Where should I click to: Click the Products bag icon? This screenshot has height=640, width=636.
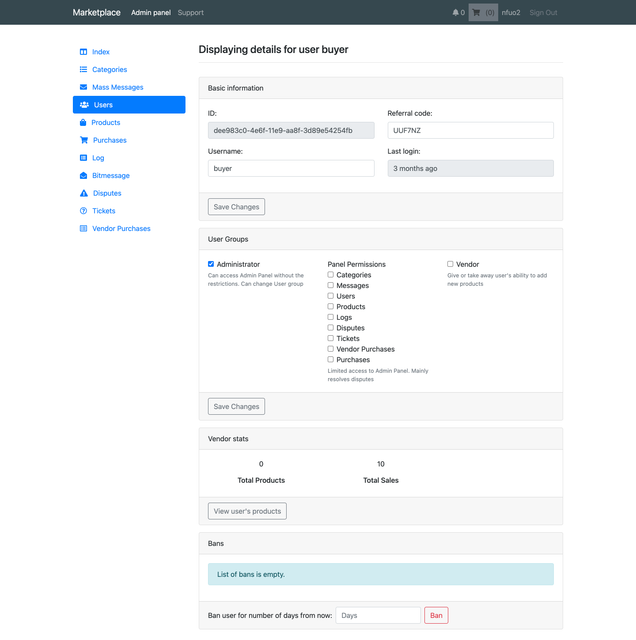pos(83,122)
